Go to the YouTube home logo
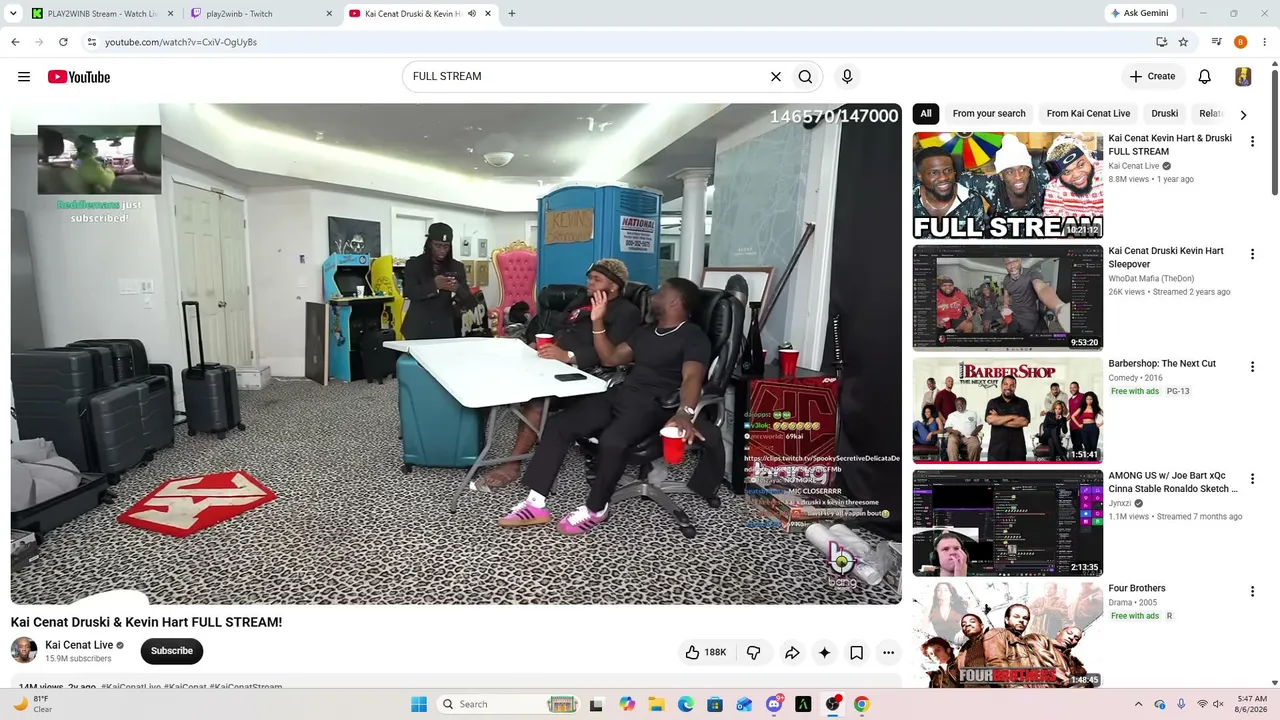Viewport: 1280px width, 720px height. [x=79, y=77]
